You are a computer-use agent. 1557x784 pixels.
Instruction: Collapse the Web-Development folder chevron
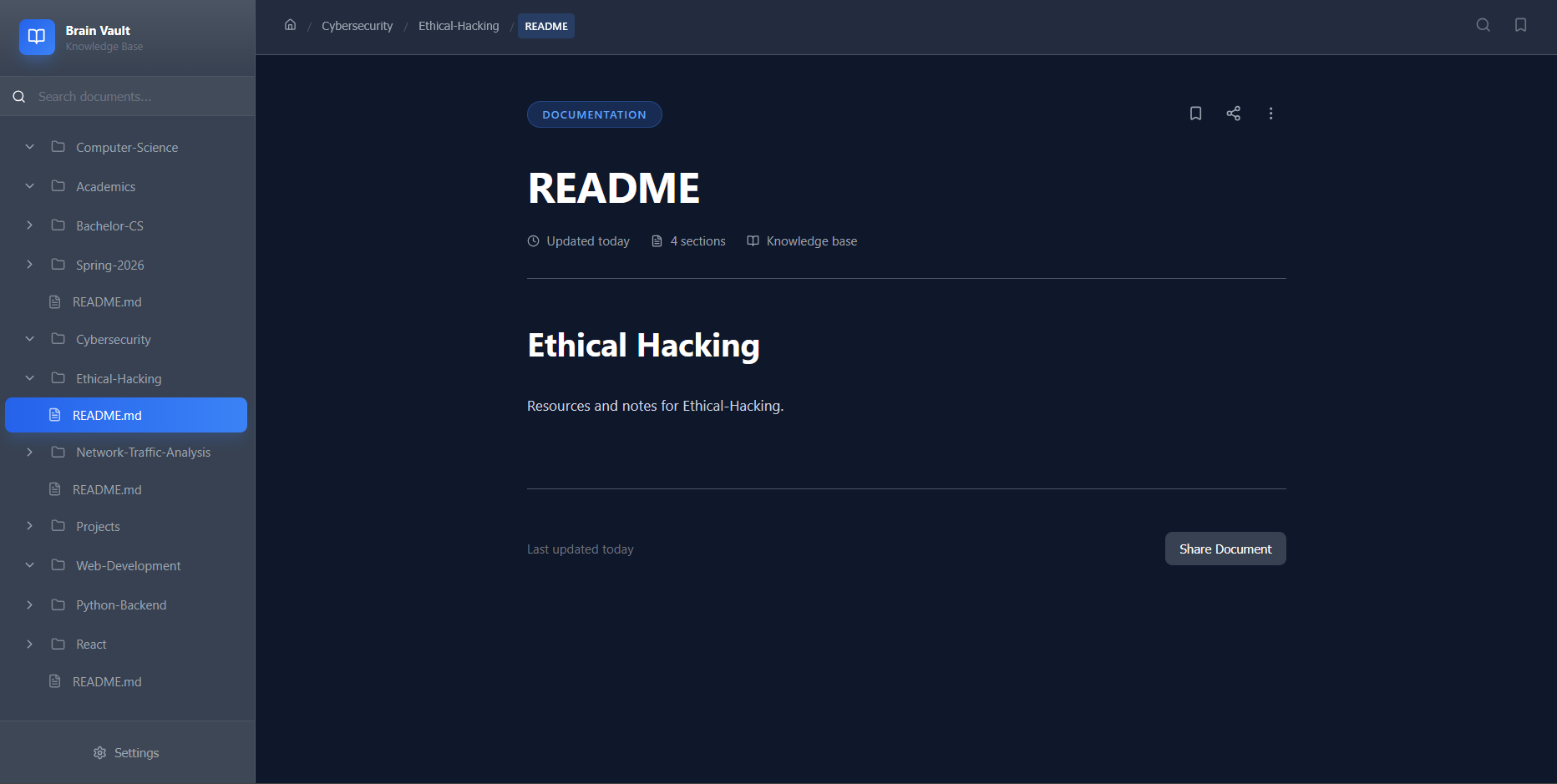click(x=30, y=565)
